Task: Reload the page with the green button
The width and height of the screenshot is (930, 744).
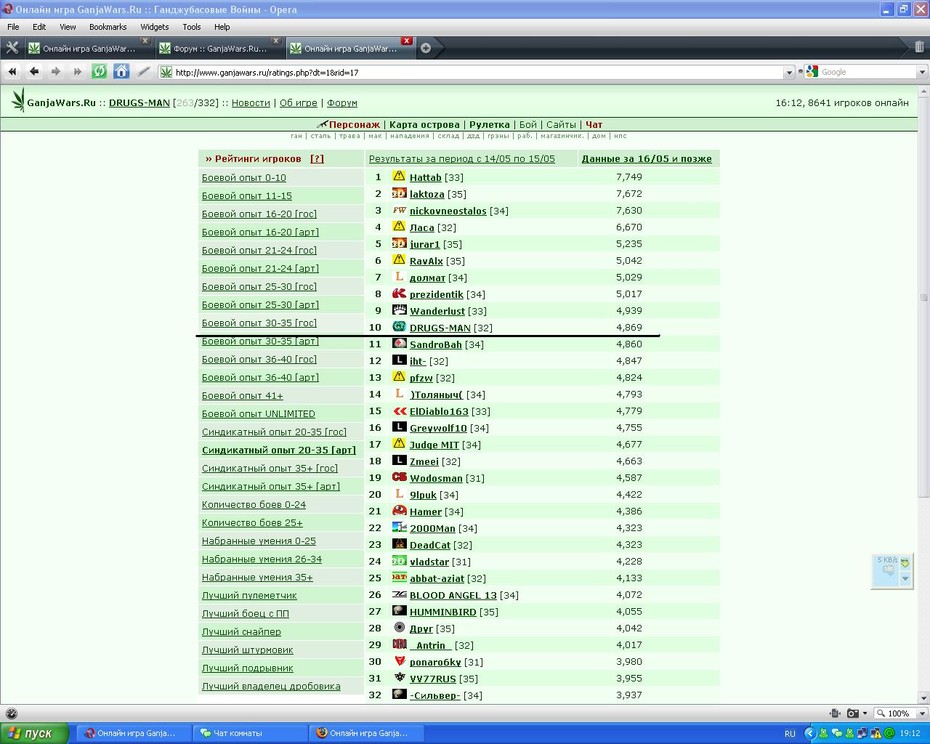Action: [x=99, y=72]
